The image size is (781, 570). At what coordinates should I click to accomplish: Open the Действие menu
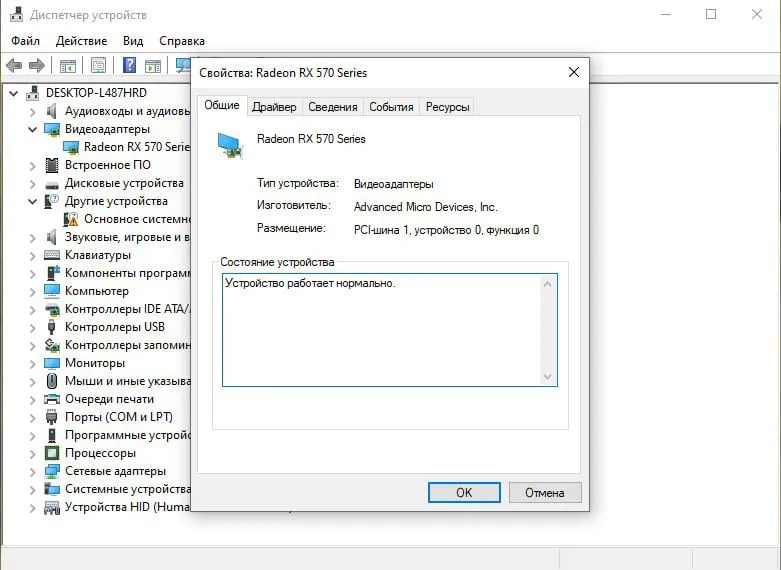81,41
